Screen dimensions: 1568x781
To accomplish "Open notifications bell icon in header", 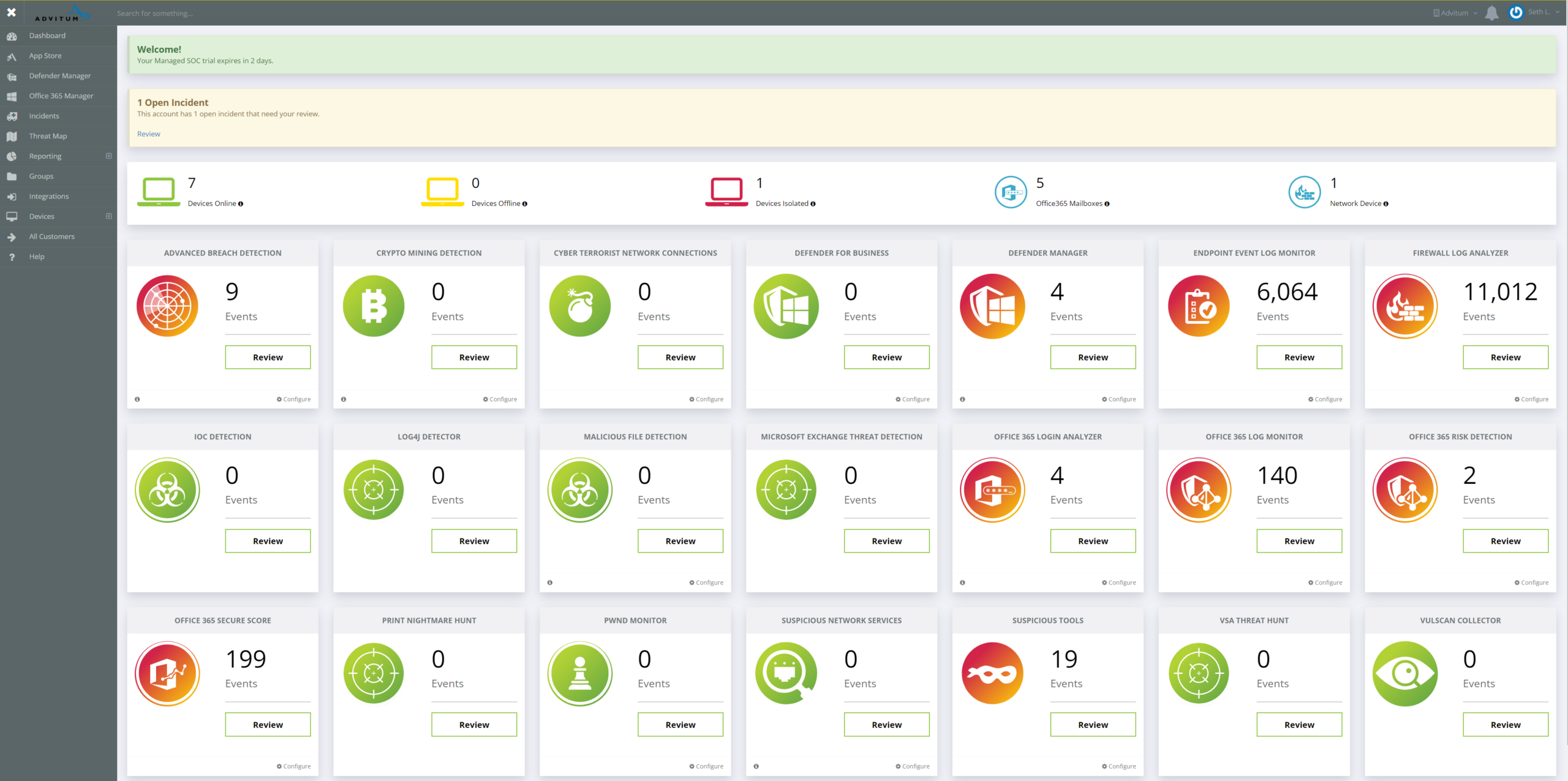I will [x=1492, y=13].
